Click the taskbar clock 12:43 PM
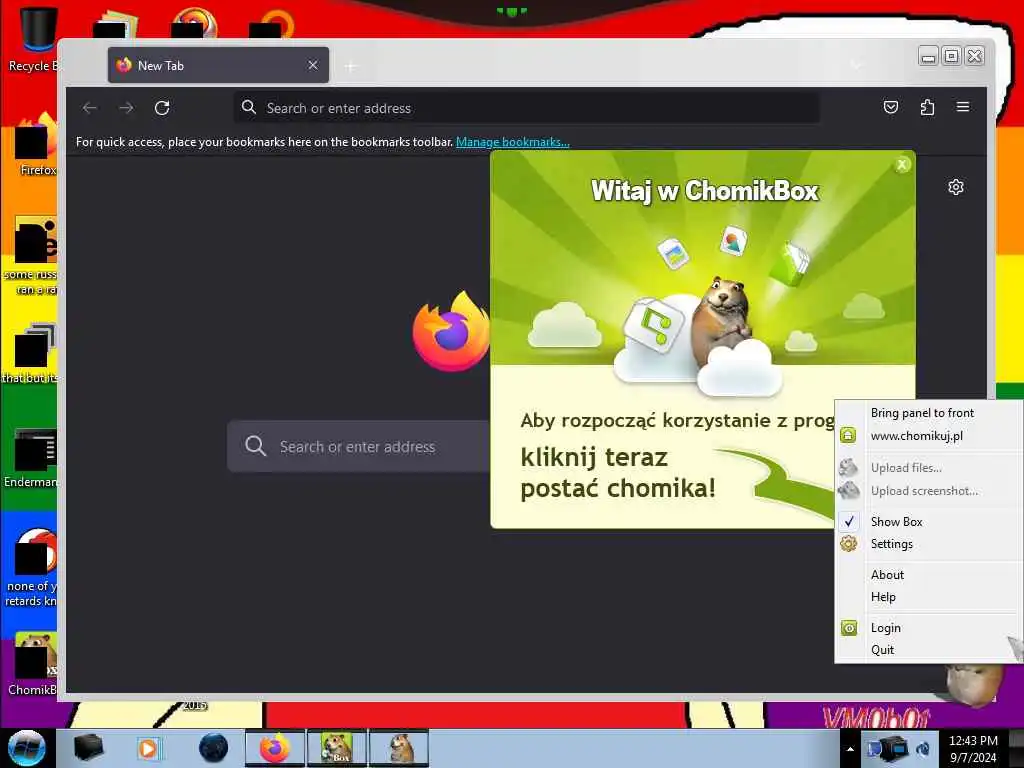Viewport: 1024px width, 768px height. point(973,749)
